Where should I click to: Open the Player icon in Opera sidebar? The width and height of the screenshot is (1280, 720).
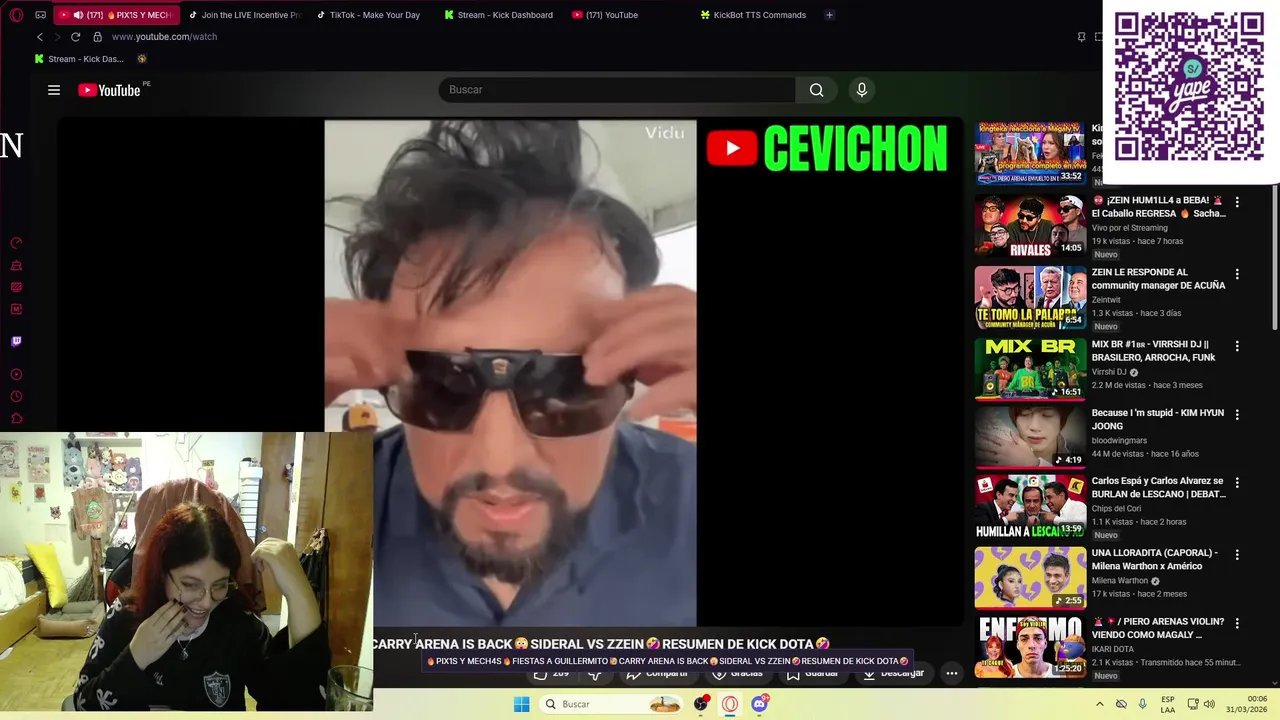pos(16,375)
